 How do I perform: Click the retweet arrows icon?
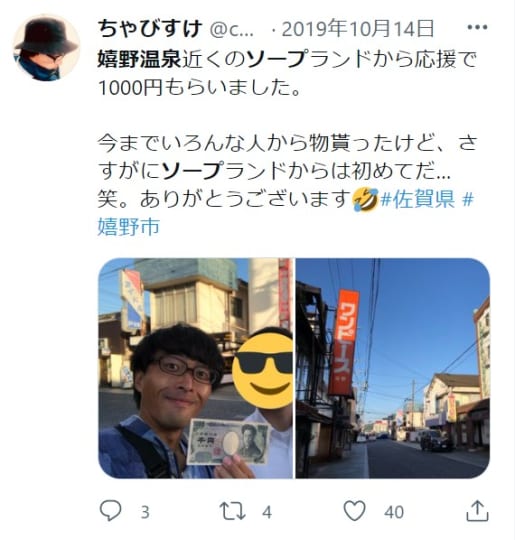[x=233, y=511]
